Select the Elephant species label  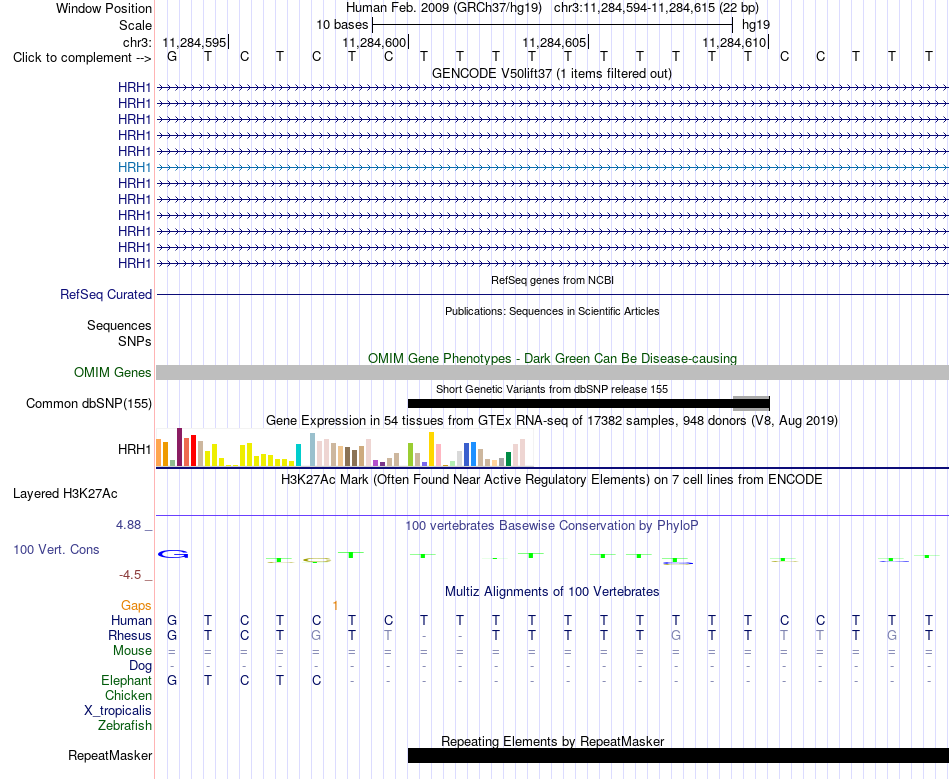click(x=127, y=681)
